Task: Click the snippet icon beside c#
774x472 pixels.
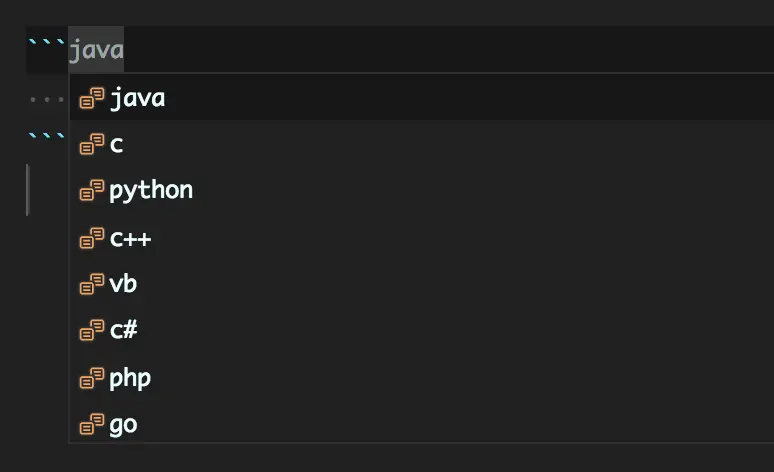Action: click(x=92, y=330)
